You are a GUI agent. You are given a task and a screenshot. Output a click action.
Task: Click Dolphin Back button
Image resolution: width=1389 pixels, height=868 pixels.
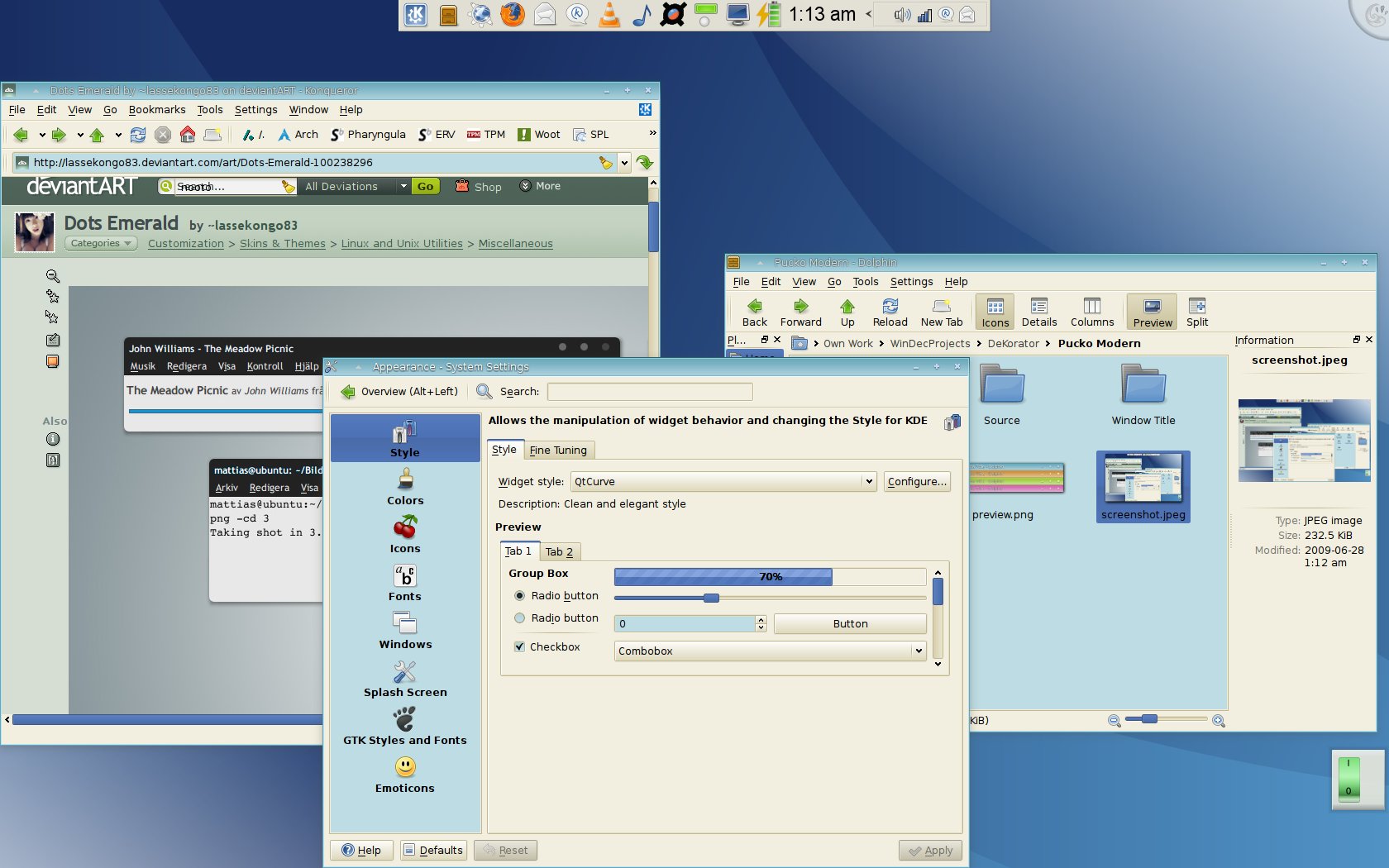point(755,312)
